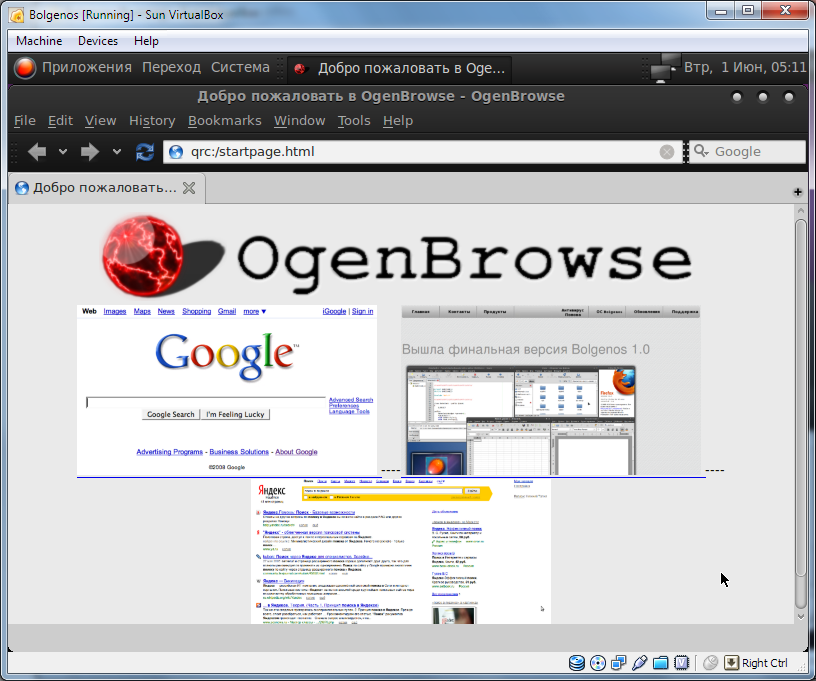Clear the address bar with the X icon
The width and height of the screenshot is (816, 681).
tap(667, 152)
